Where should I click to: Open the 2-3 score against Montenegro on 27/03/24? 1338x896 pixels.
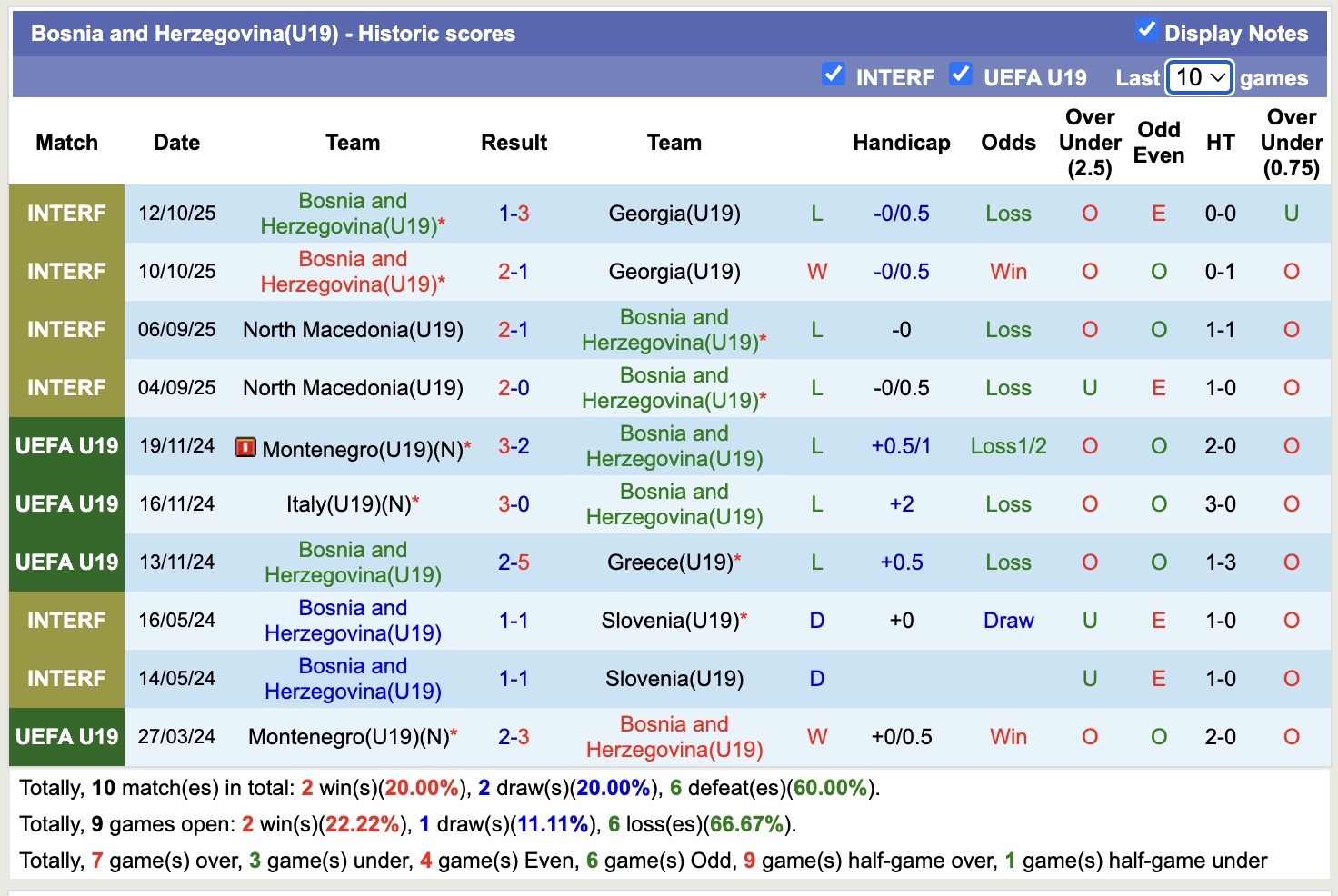[514, 737]
